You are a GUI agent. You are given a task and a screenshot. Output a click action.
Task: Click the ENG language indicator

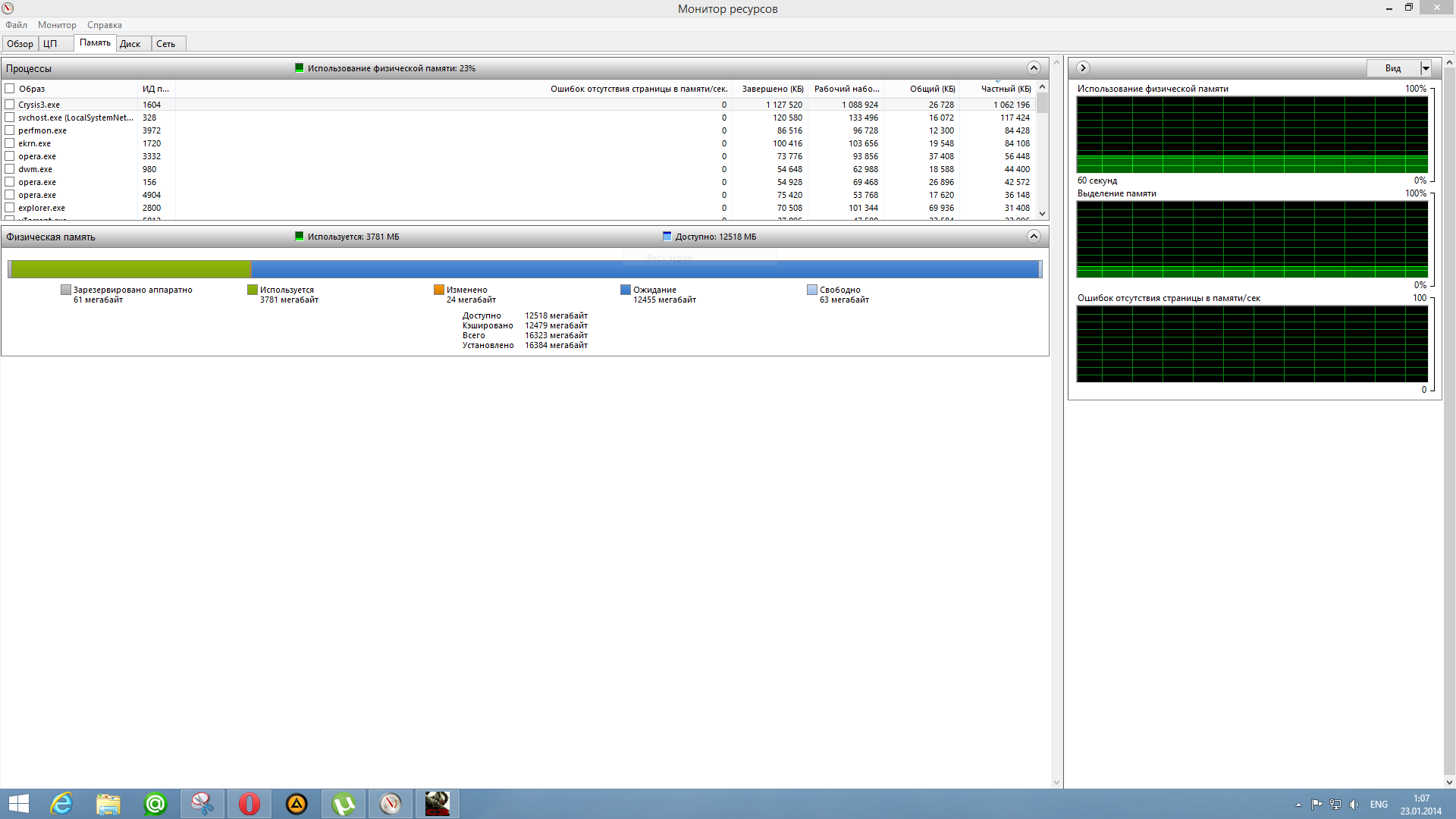1379,805
